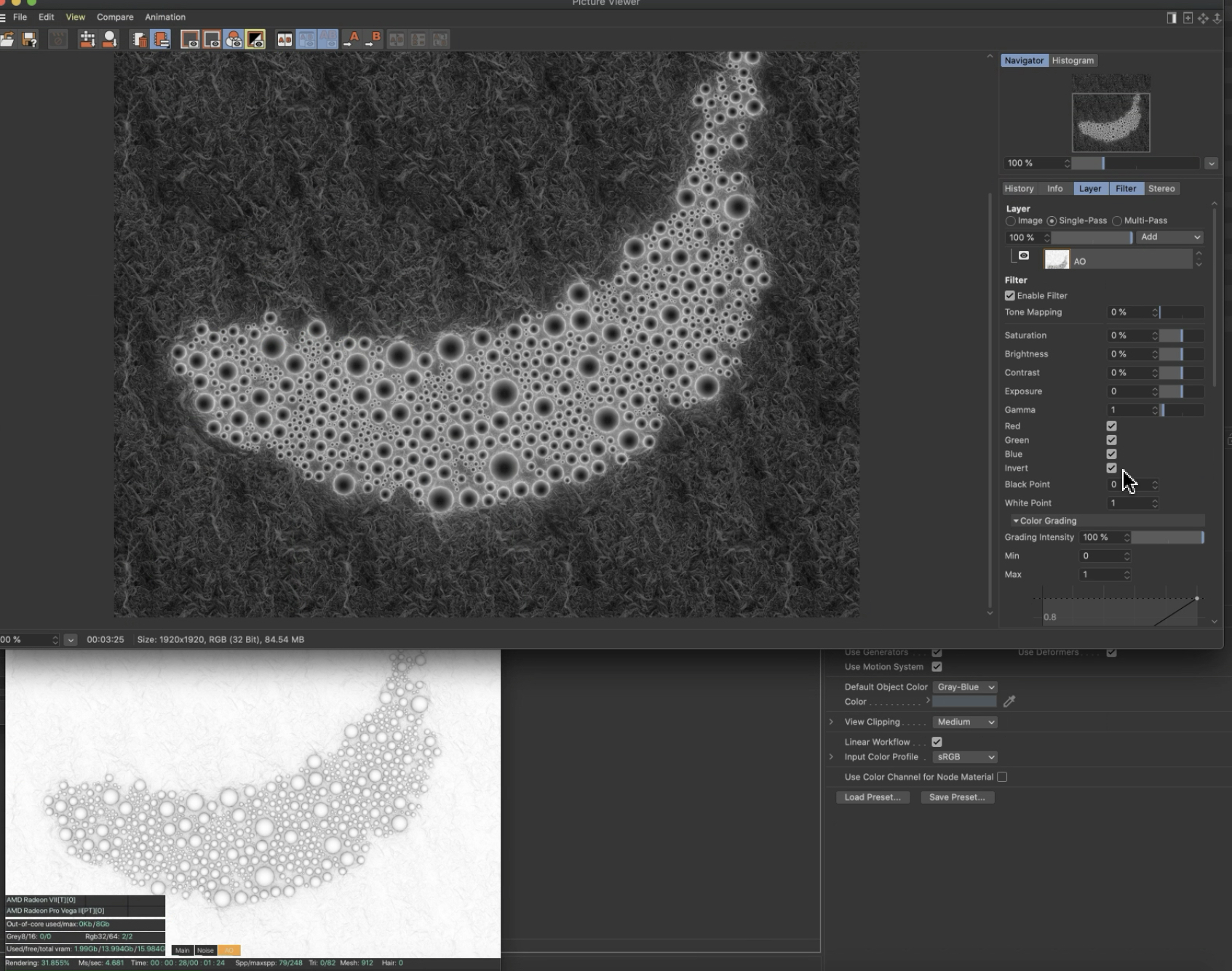This screenshot has width=1232, height=971.
Task: Click the black-and-white Grayscale display icon
Action: pos(255,39)
